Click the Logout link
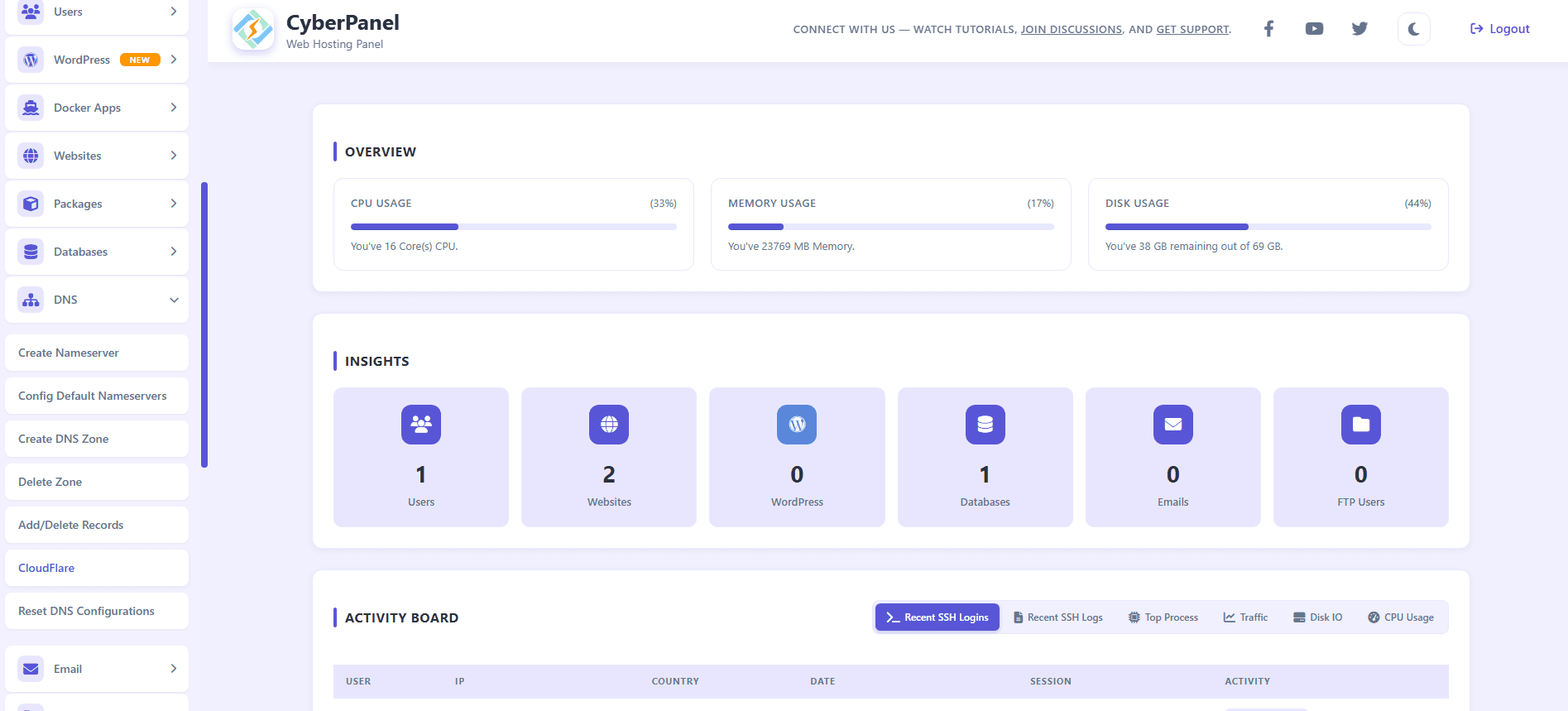This screenshot has height=711, width=1568. pos(1499,29)
